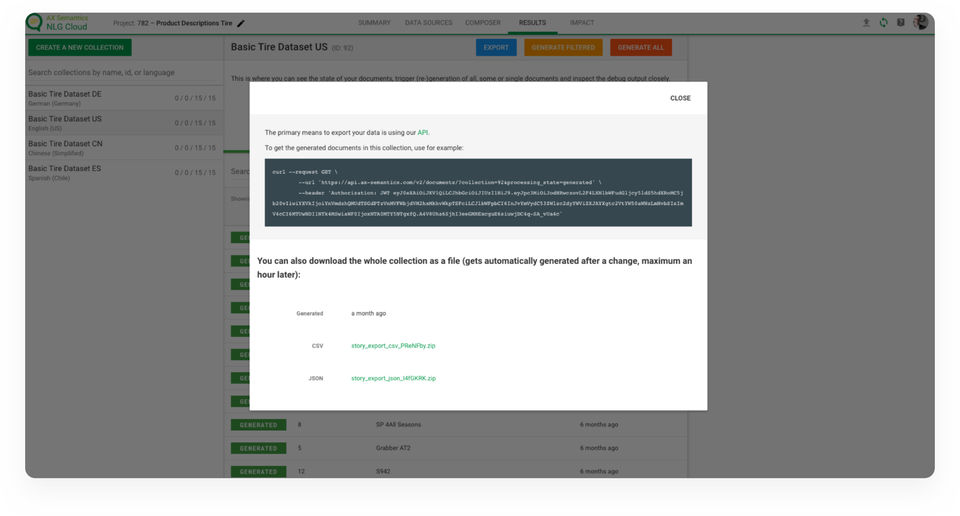The image size is (960, 516).
Task: Click Create a New Collection button
Action: pos(80,47)
